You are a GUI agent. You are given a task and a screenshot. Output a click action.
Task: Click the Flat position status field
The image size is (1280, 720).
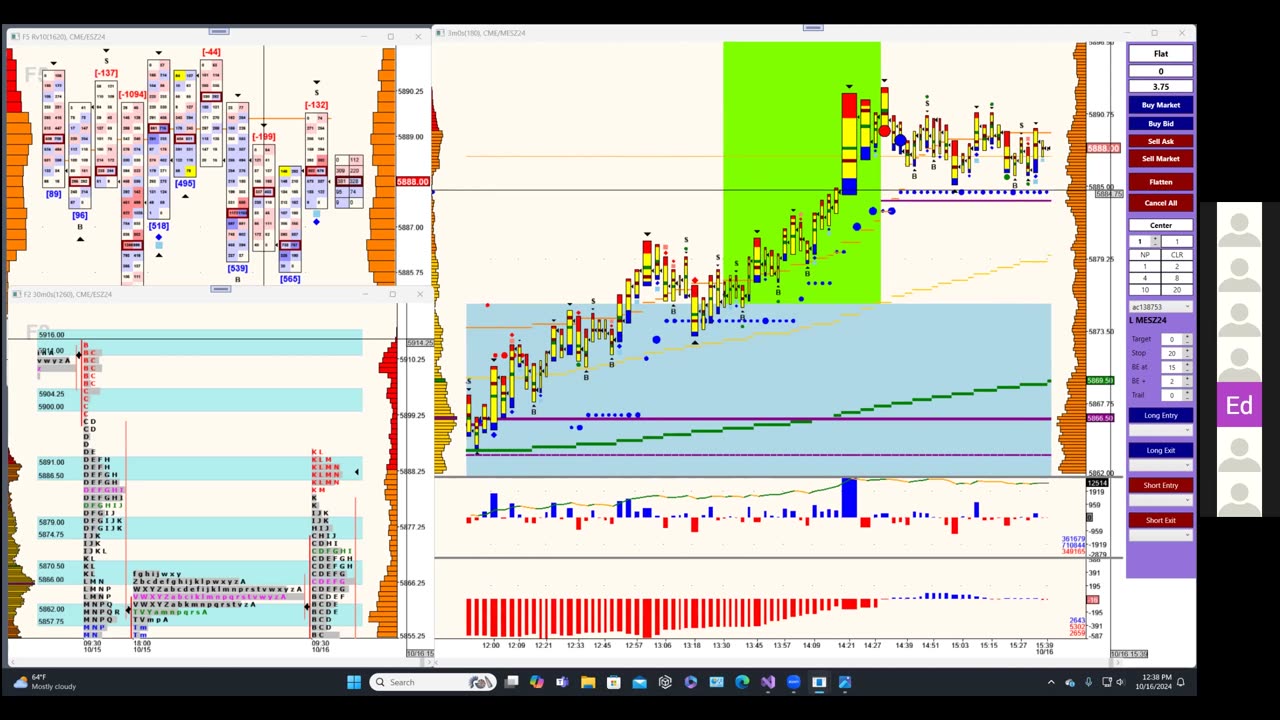tap(1160, 54)
